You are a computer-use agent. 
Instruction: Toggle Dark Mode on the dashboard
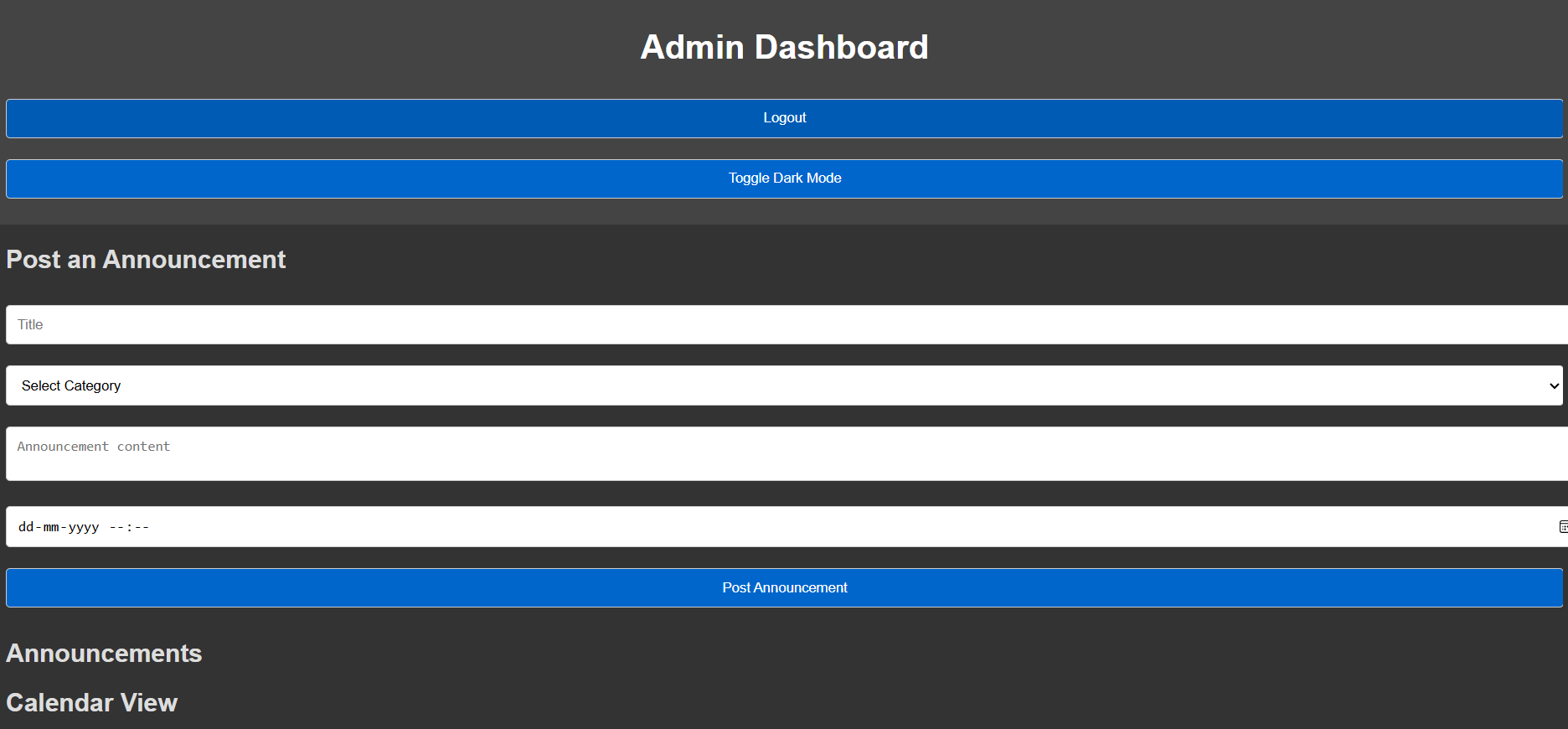[784, 178]
